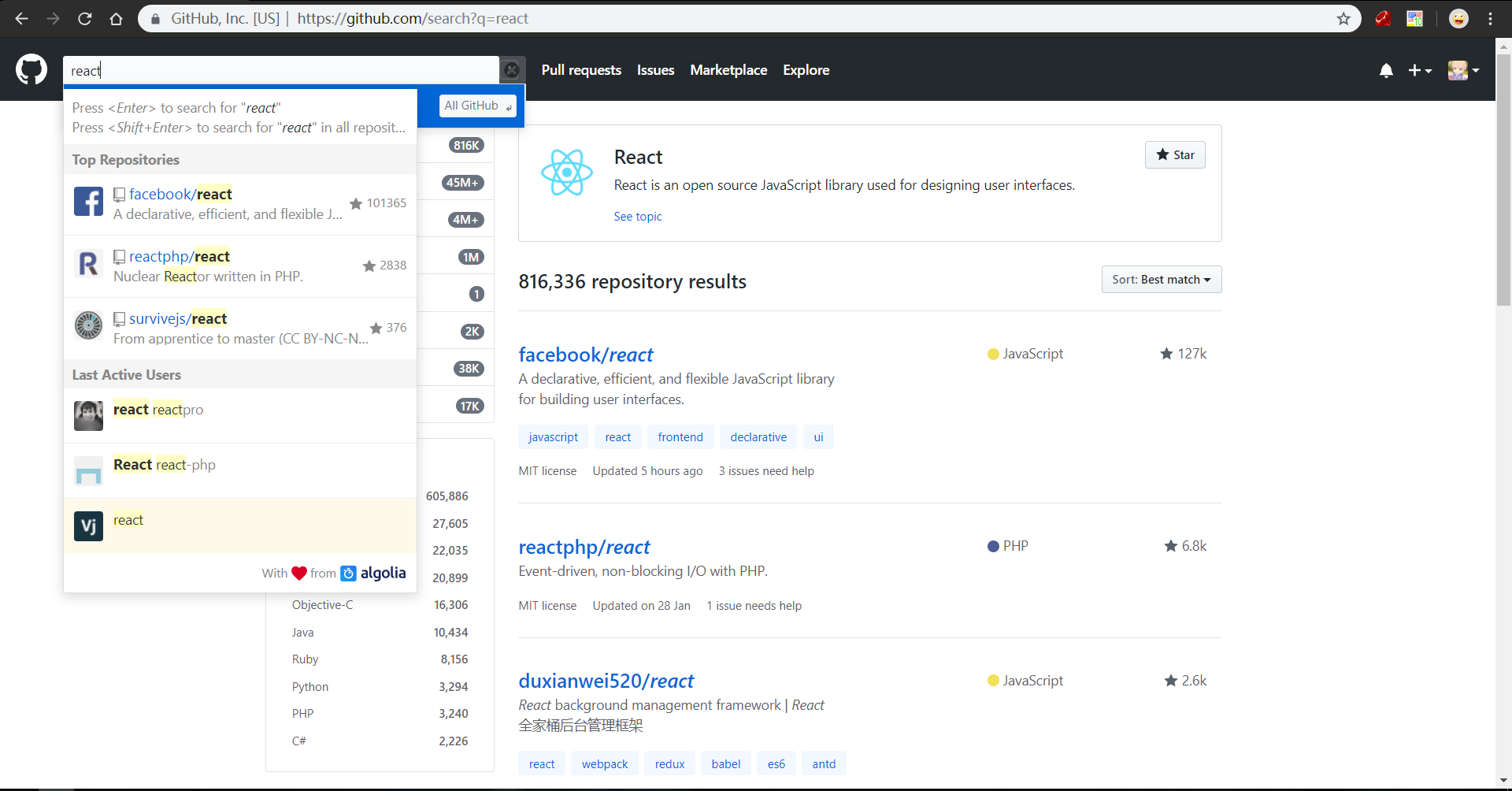Open the facebook/react repository result
Viewport: 1512px width, 791px height.
[x=586, y=355]
